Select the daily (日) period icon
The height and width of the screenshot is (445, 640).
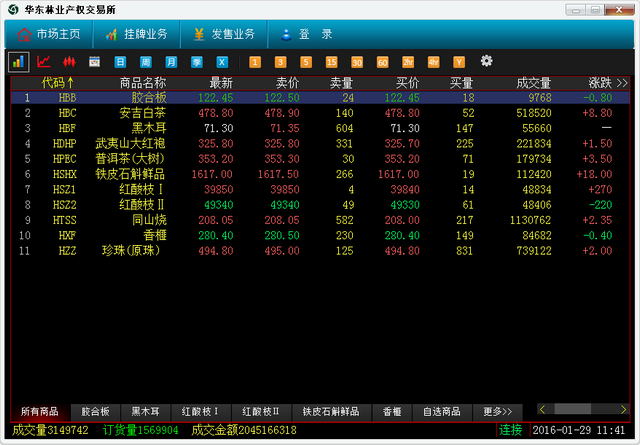[120, 62]
